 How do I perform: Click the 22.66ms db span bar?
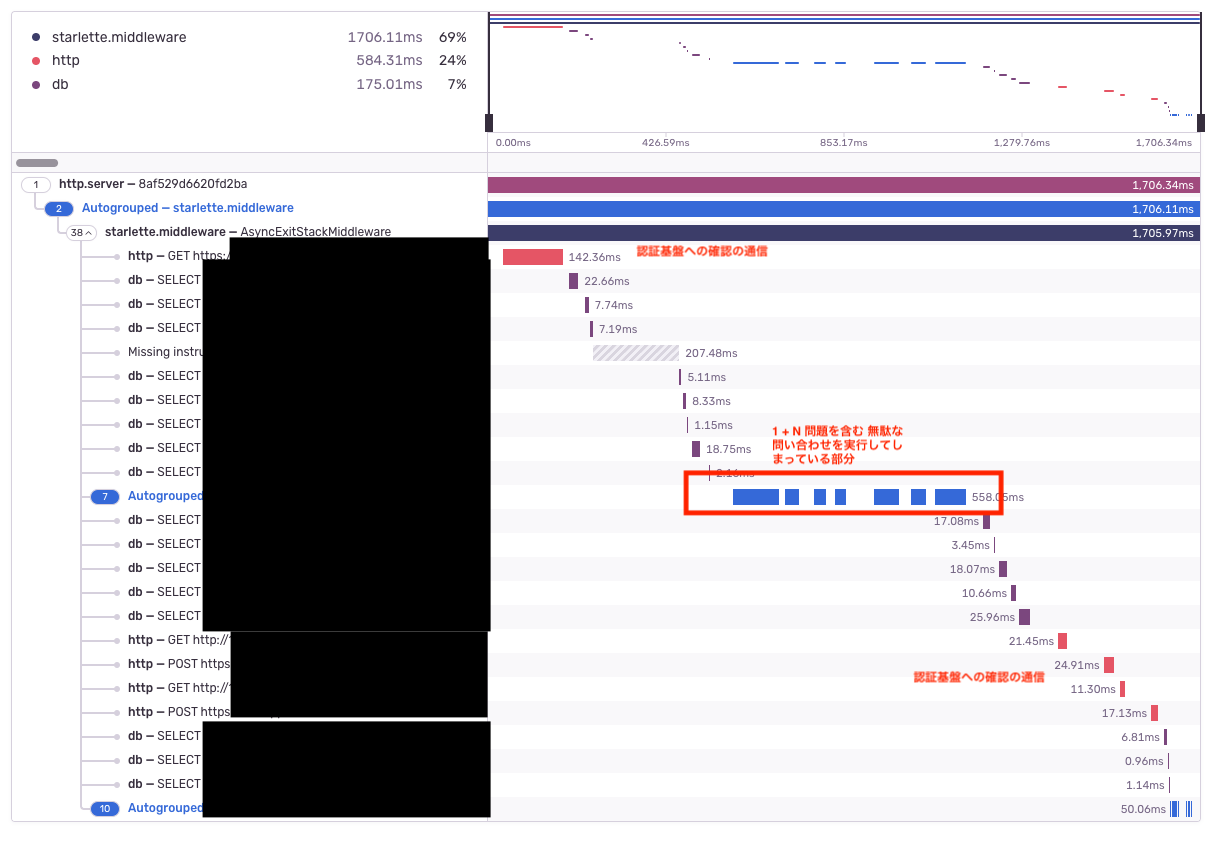coord(573,281)
